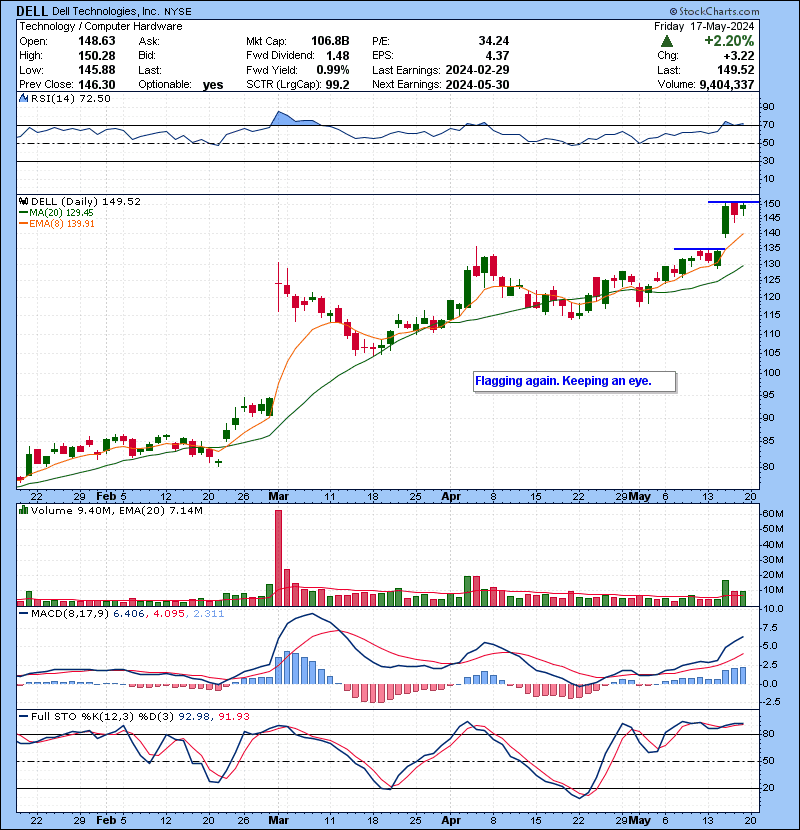Screen dimensions: 800x830
Task: Click the Last Earnings date 2024-02-29
Action: (x=478, y=70)
